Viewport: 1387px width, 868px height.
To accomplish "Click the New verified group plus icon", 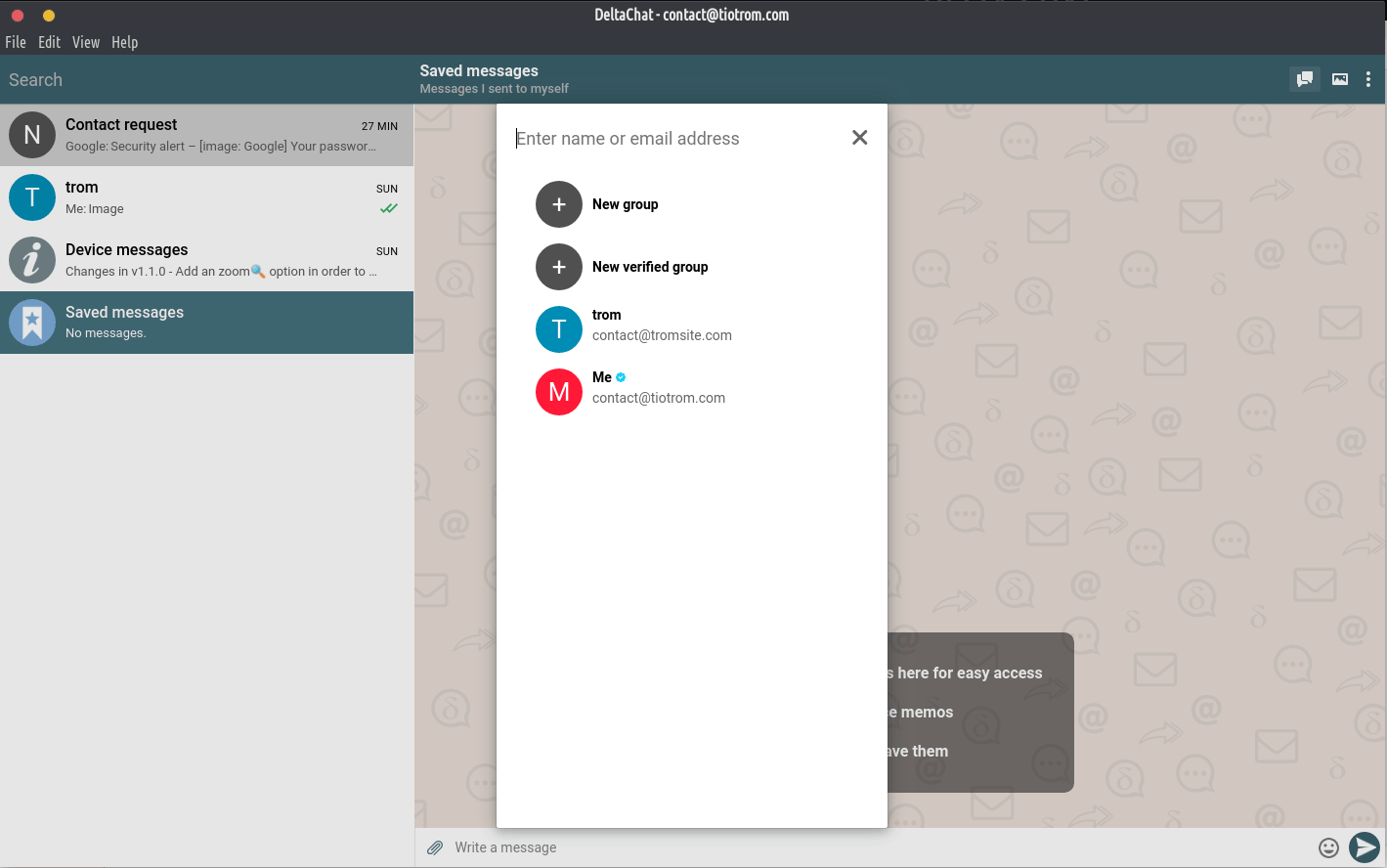I will coord(559,267).
